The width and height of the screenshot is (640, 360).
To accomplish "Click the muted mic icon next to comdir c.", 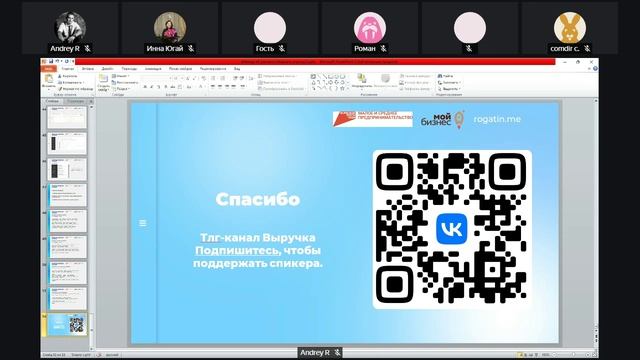I will coord(587,49).
